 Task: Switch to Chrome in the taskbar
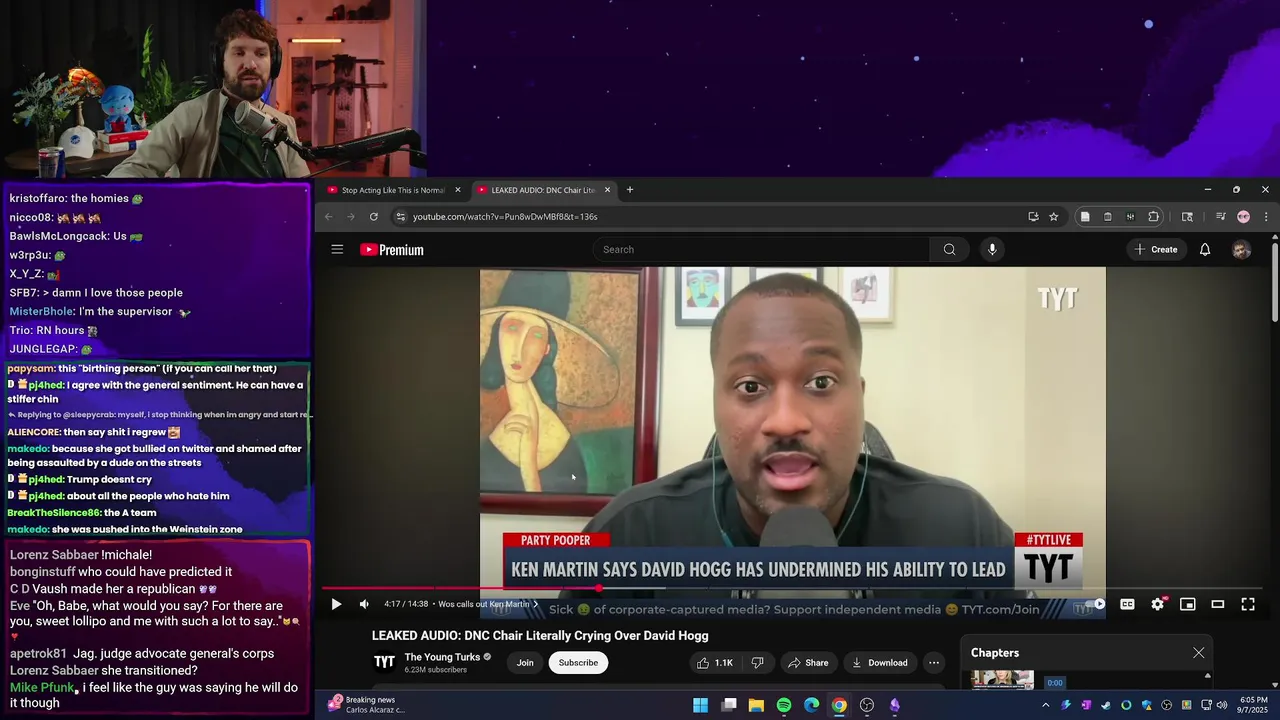click(839, 705)
